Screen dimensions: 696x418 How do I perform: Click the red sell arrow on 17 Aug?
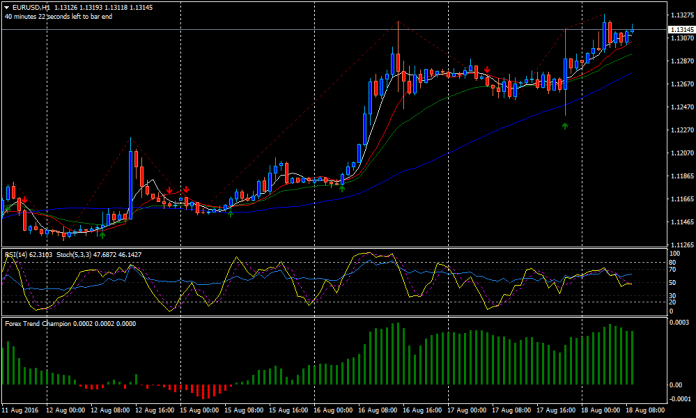(x=486, y=69)
